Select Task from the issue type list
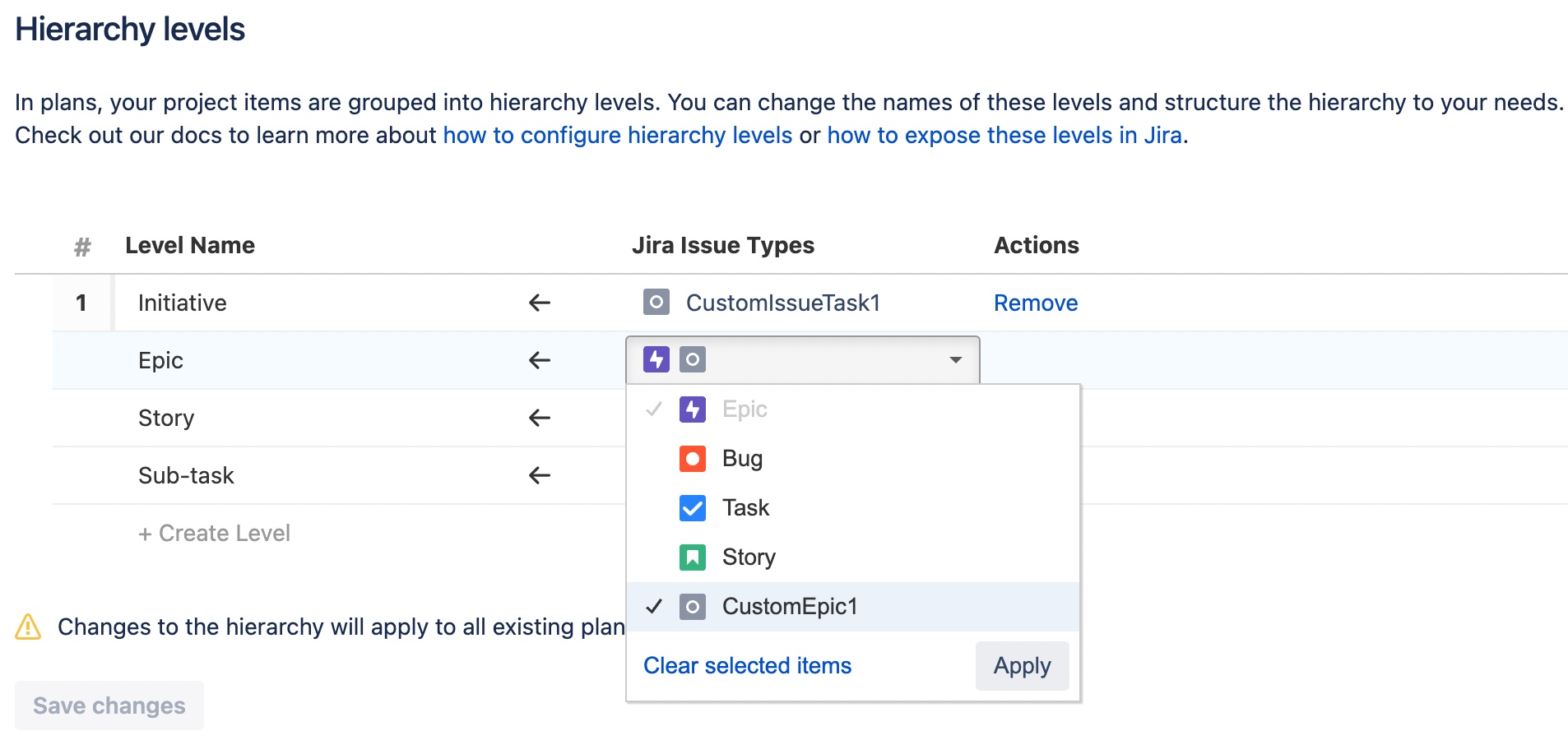 tap(853, 508)
